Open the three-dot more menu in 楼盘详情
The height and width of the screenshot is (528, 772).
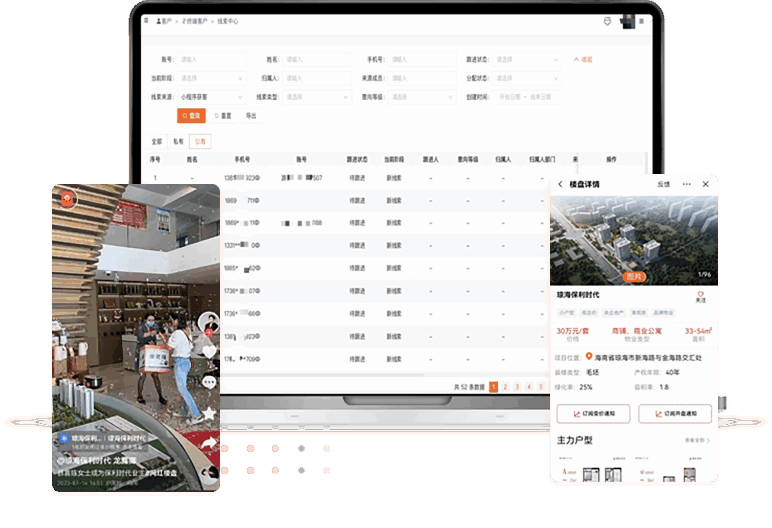pyautogui.click(x=687, y=185)
